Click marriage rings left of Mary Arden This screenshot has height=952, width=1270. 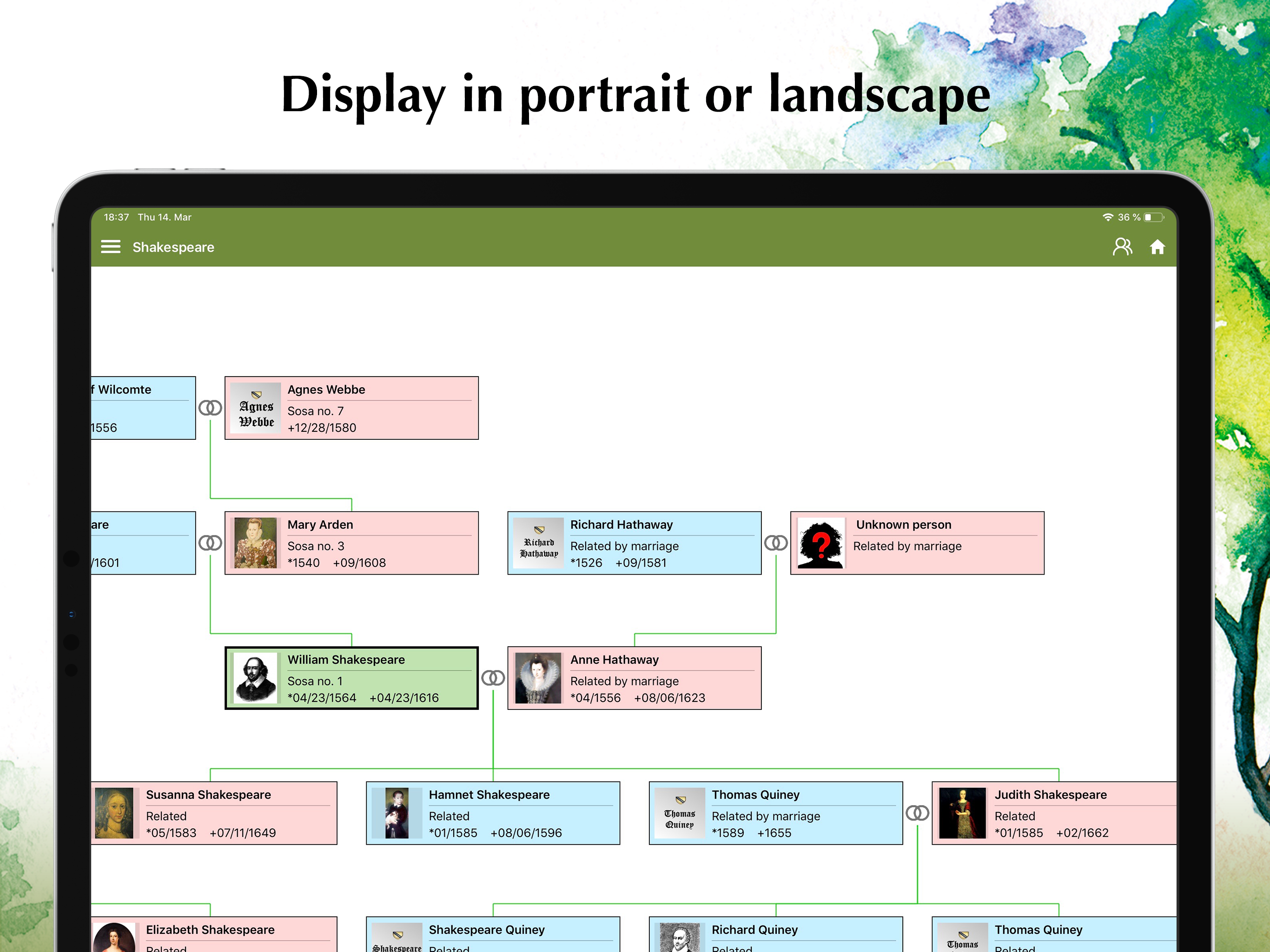[x=210, y=542]
